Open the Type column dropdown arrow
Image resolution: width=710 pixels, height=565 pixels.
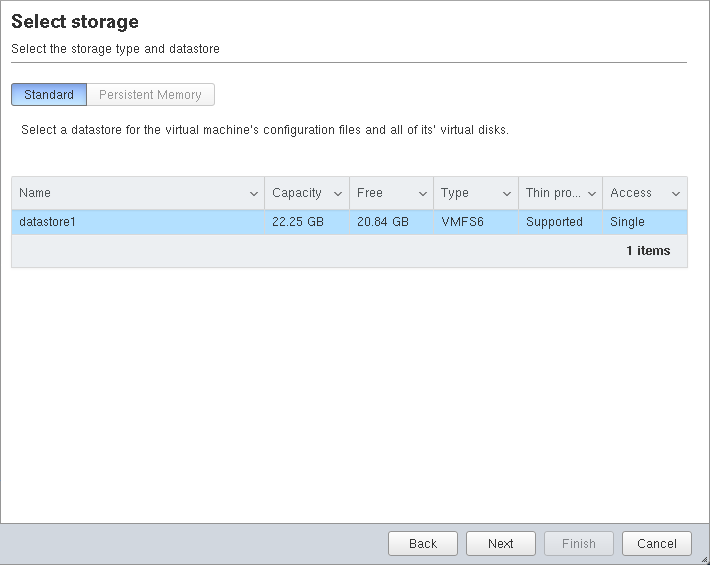pyautogui.click(x=507, y=194)
